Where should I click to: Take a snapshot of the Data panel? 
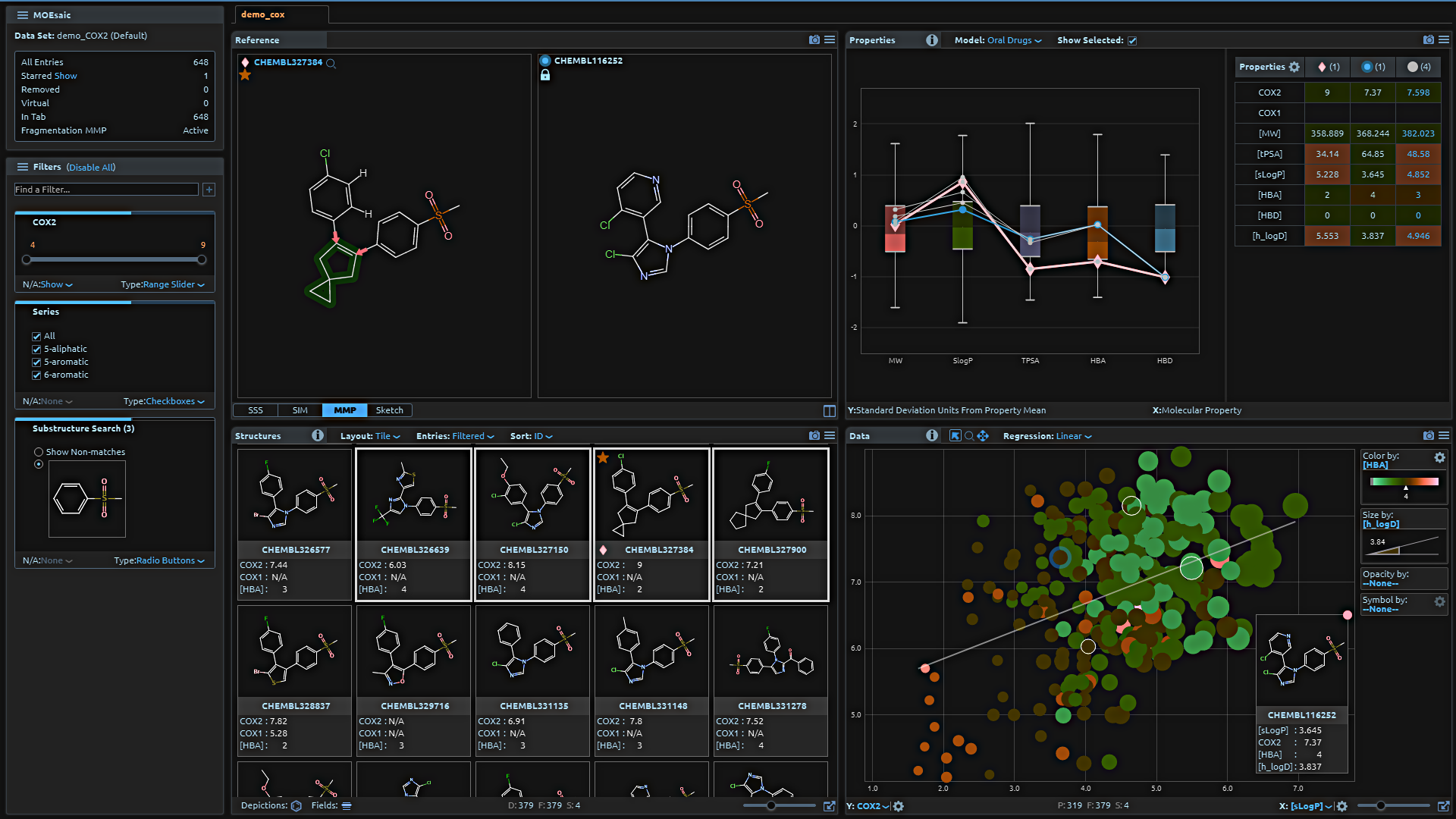pyautogui.click(x=1429, y=435)
